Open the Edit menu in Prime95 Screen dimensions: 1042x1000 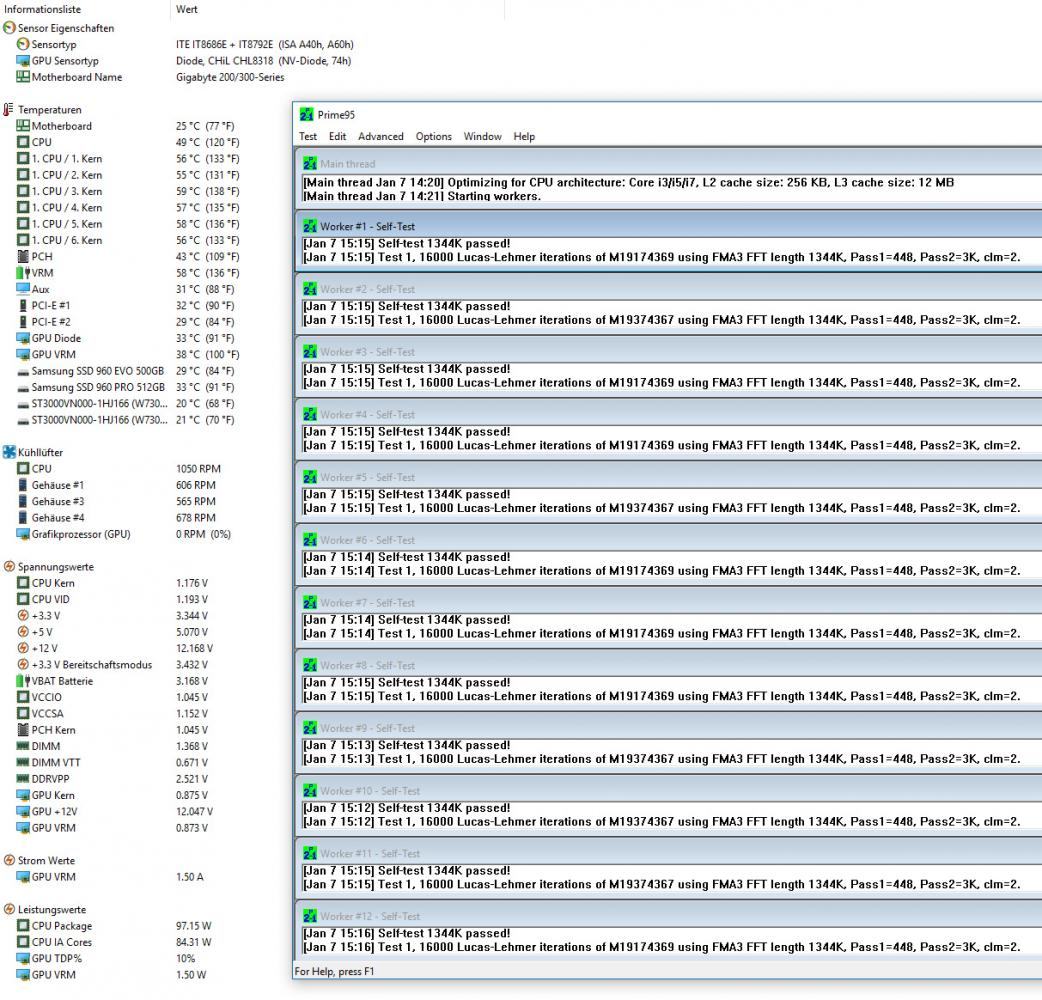338,136
